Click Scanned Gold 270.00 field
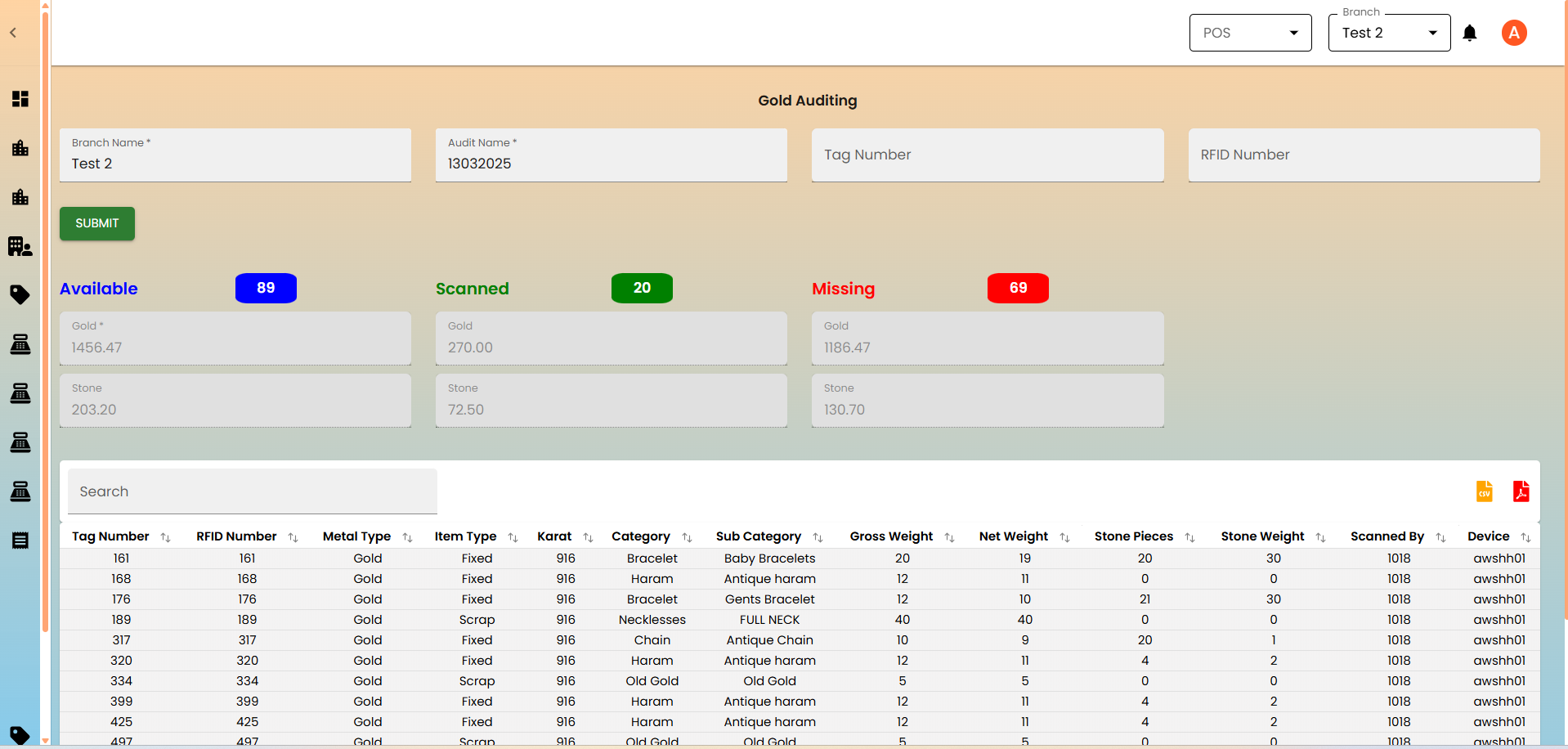 (x=612, y=339)
